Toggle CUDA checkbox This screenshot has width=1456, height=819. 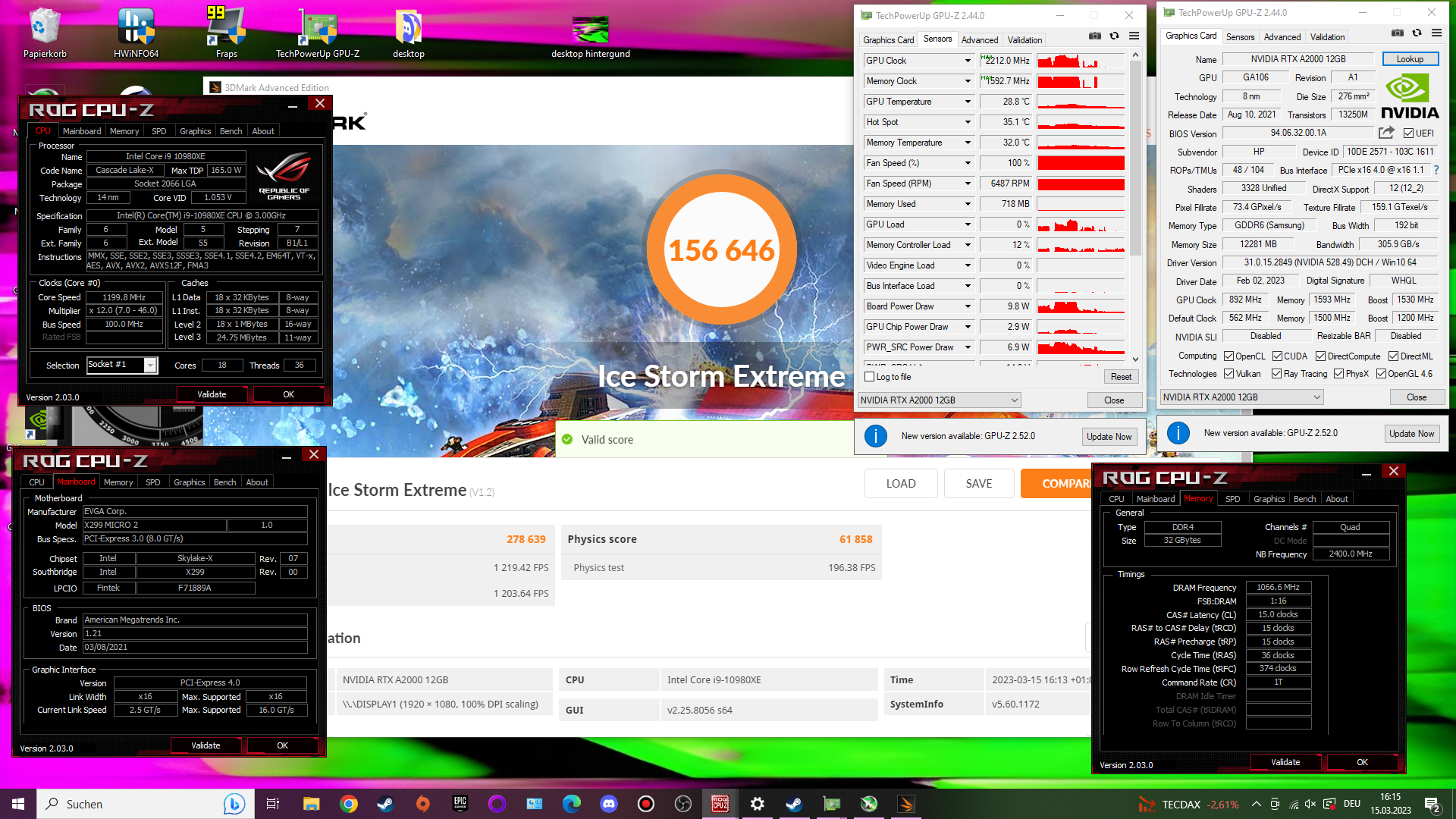(1277, 356)
